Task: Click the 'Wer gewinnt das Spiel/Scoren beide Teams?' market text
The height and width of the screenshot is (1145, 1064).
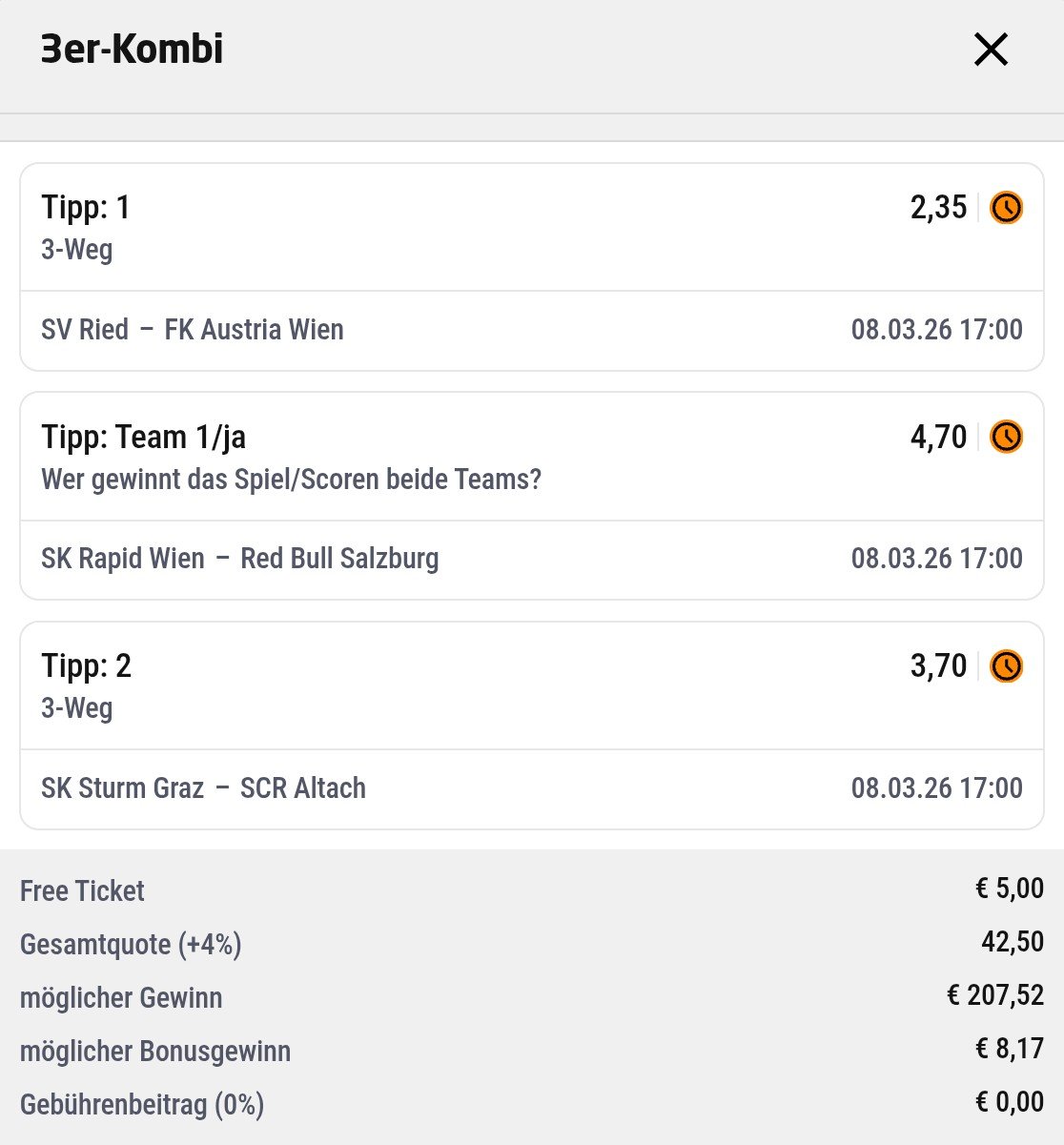Action: (x=291, y=480)
